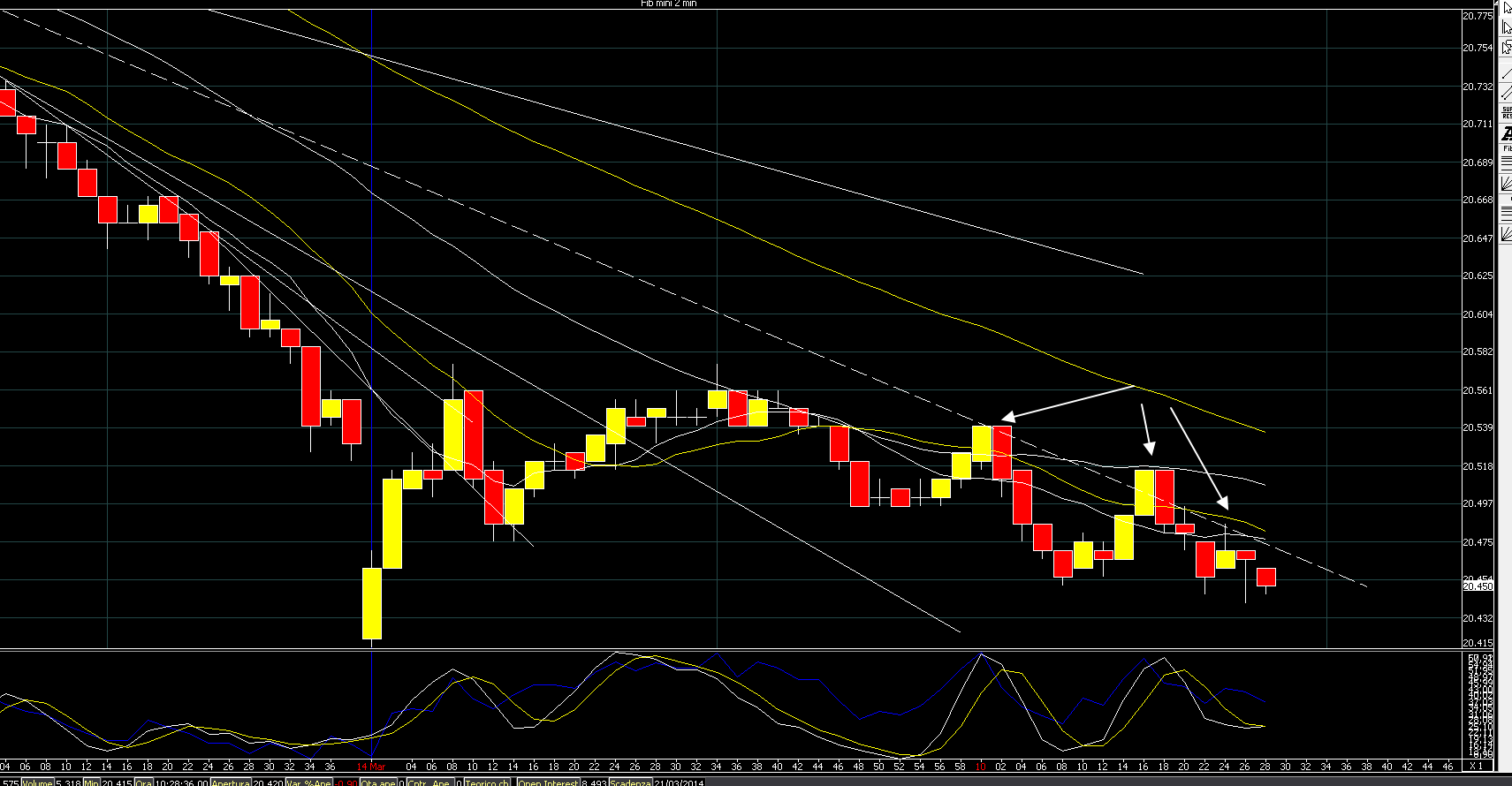Click the expiry date 21/03/2014
This screenshot has width=1512, height=786.
[679, 782]
